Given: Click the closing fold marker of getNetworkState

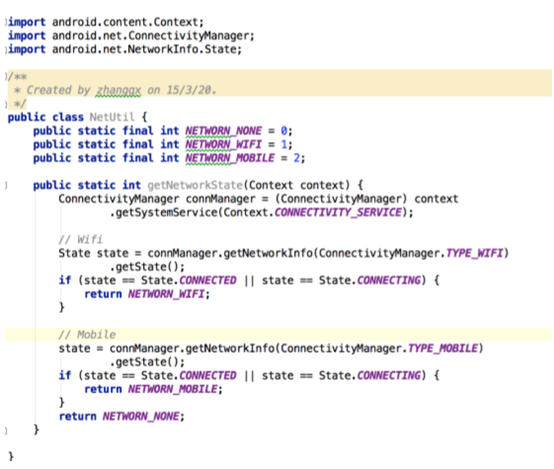Looking at the screenshot, I should click(6, 430).
